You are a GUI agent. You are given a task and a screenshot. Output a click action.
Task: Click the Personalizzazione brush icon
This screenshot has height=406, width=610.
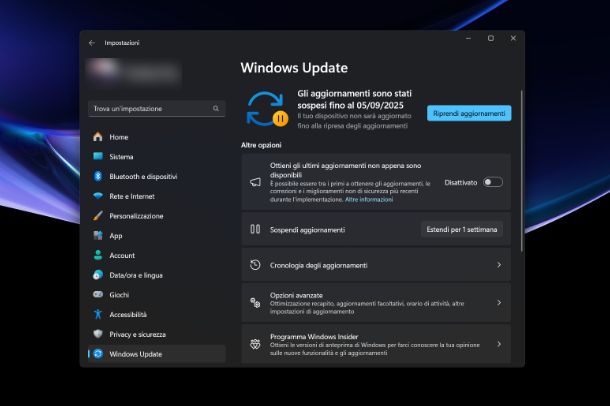pos(98,216)
